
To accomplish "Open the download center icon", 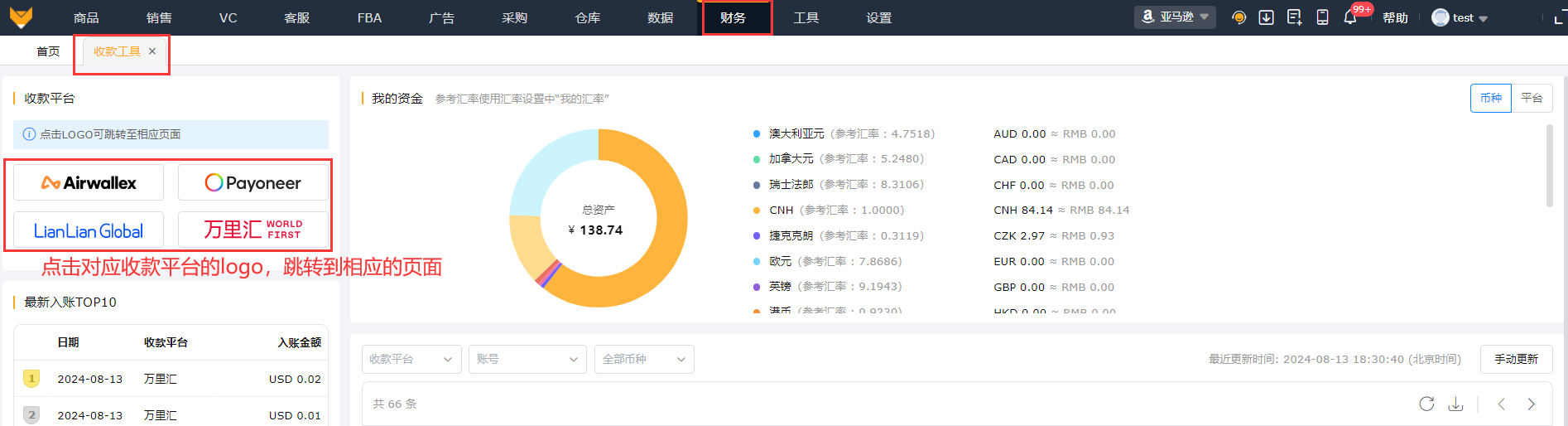I will tap(1266, 17).
